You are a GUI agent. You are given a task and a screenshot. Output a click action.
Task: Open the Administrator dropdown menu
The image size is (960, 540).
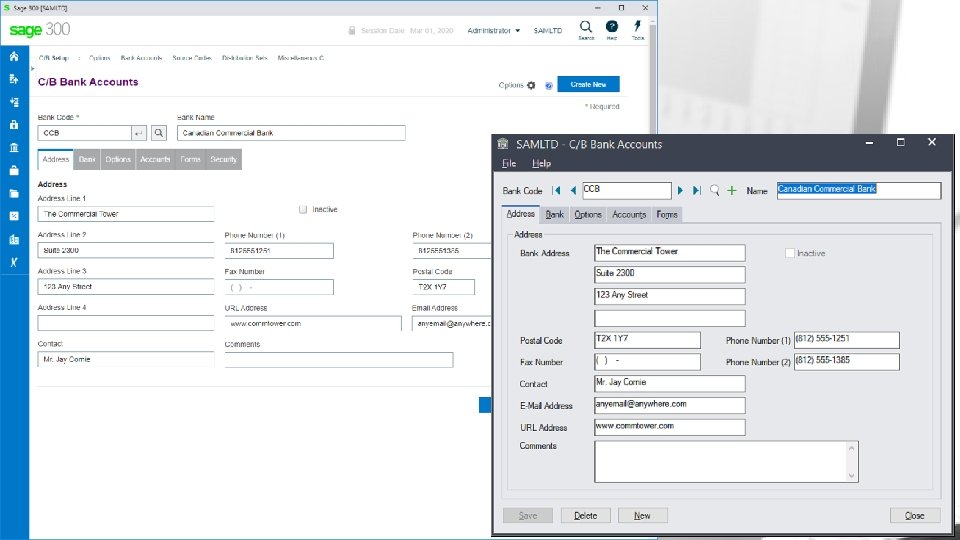point(493,31)
